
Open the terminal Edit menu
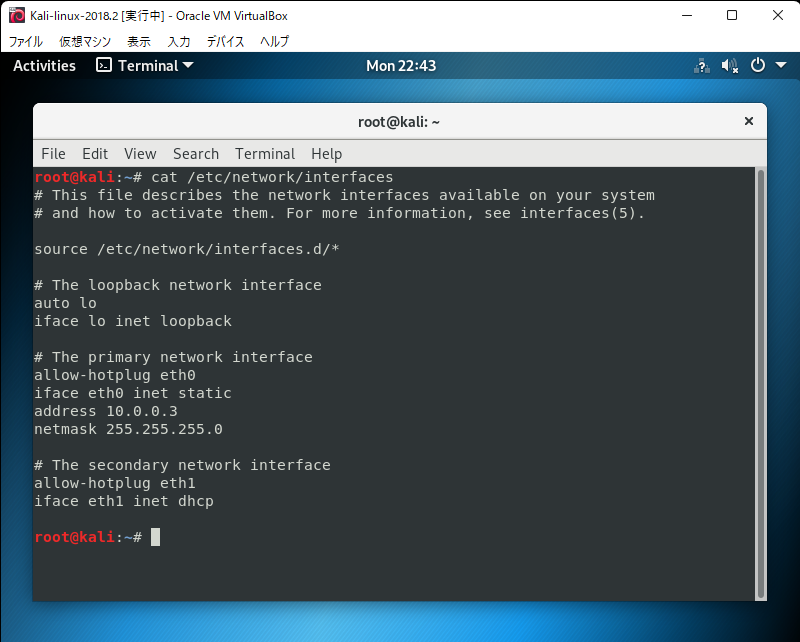click(x=95, y=154)
